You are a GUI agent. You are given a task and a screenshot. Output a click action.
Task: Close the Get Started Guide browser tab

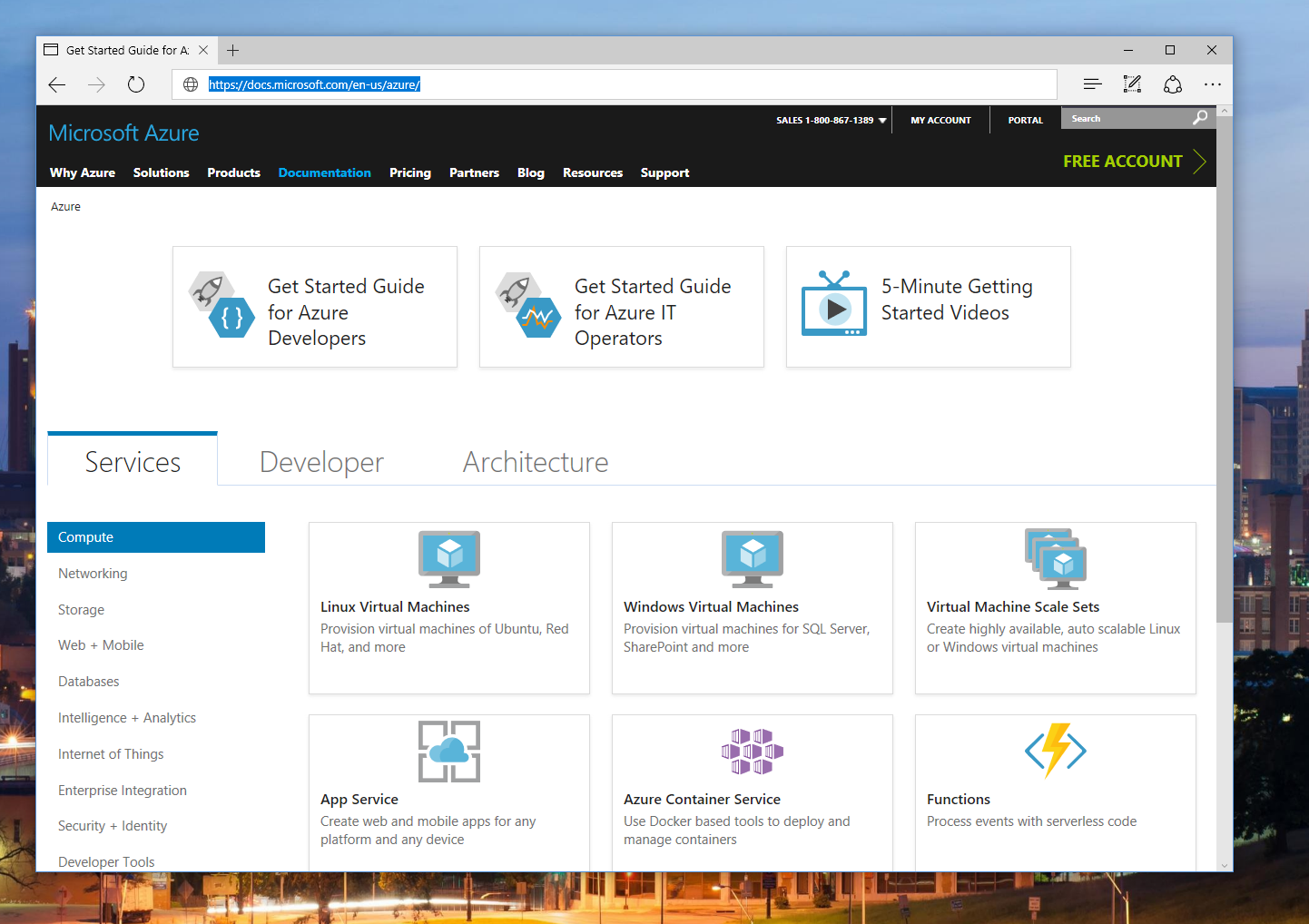click(203, 50)
